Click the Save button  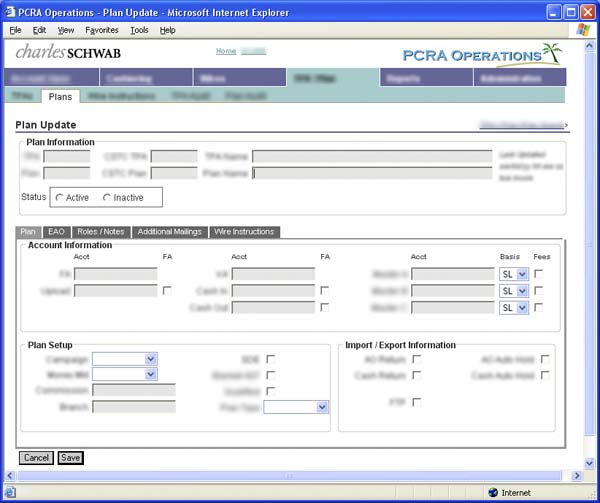click(x=70, y=458)
